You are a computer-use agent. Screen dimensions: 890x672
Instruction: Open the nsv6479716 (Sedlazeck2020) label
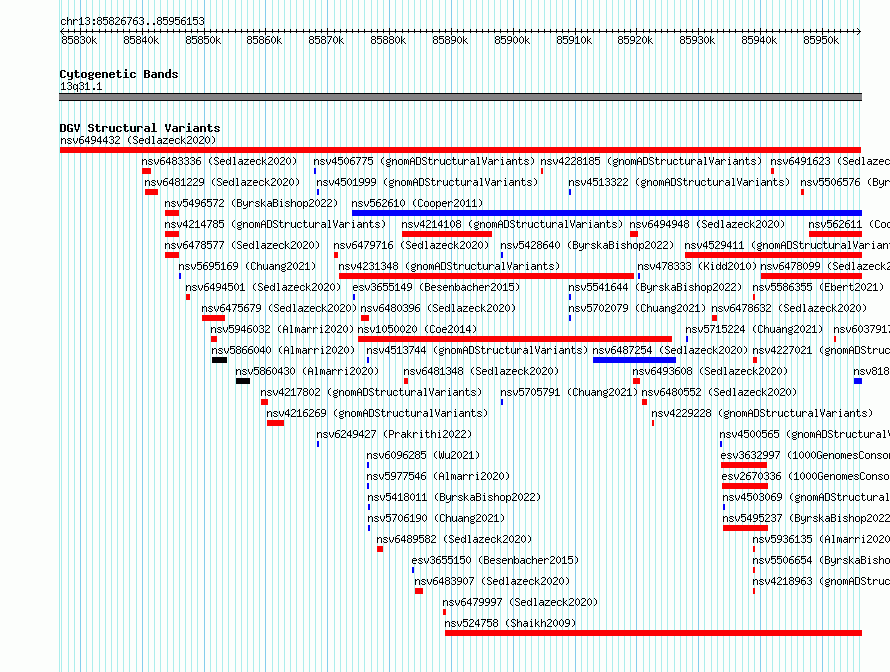tap(411, 245)
